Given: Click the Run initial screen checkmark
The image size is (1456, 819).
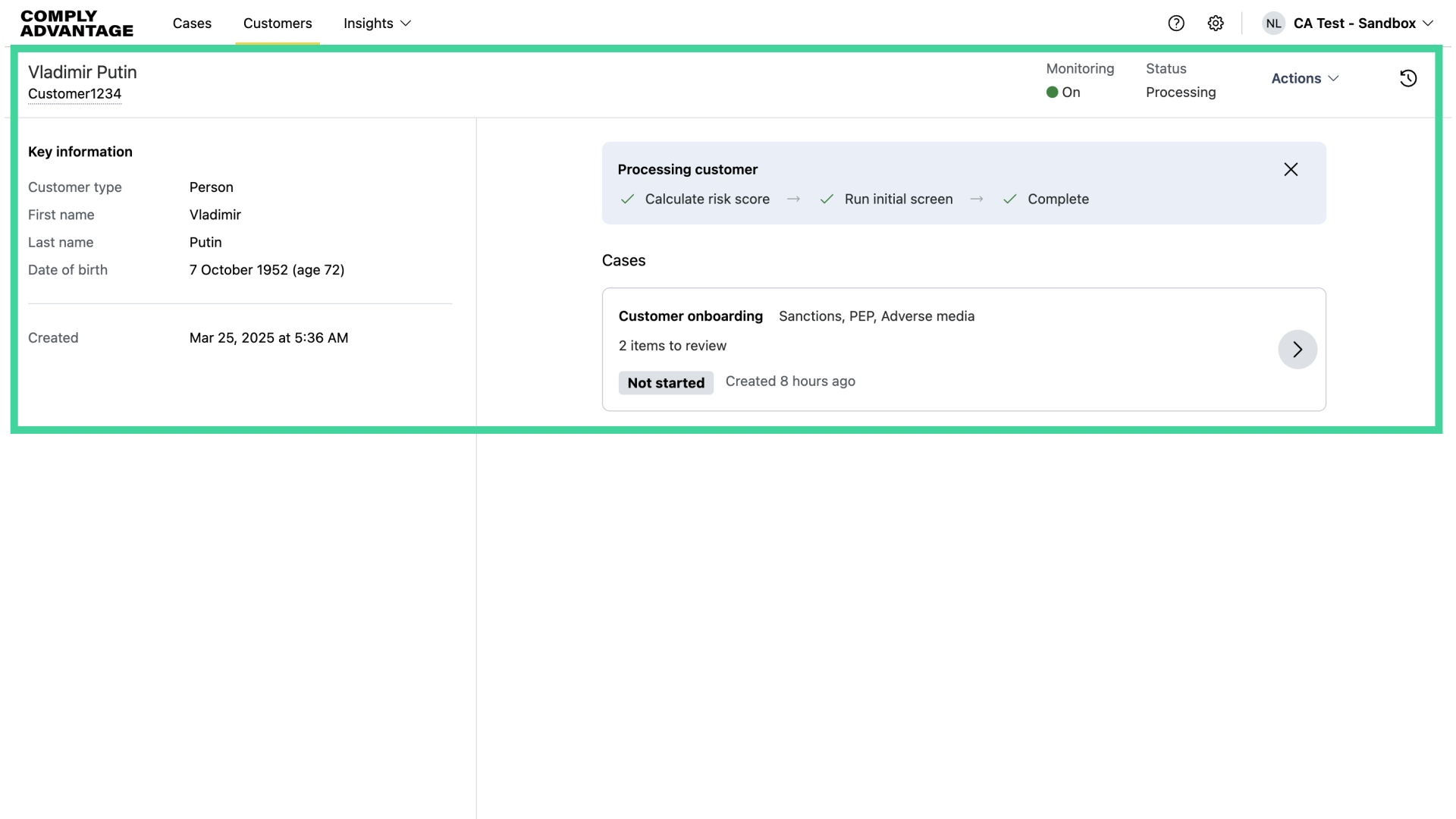Looking at the screenshot, I should tap(827, 199).
